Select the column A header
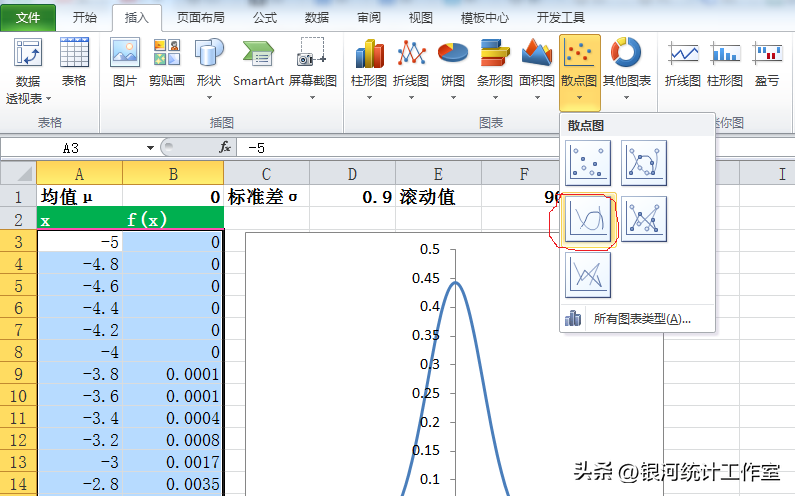The height and width of the screenshot is (496, 795). (79, 173)
